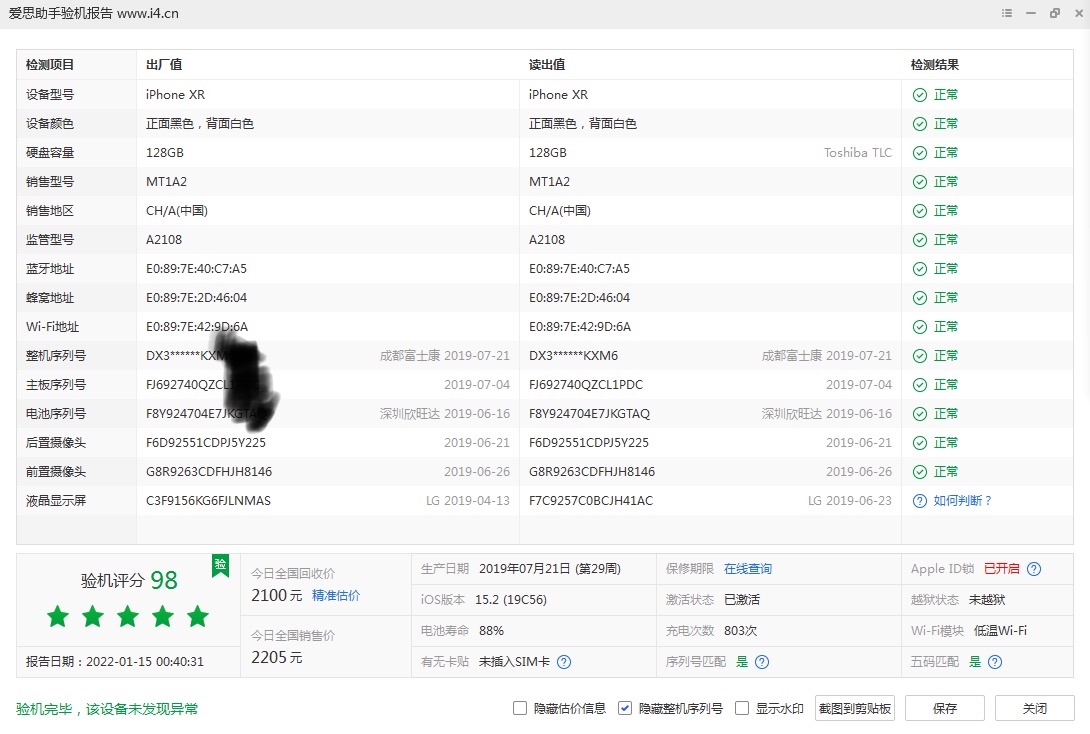Click the green check icon for 整机序列号

pyautogui.click(x=920, y=357)
